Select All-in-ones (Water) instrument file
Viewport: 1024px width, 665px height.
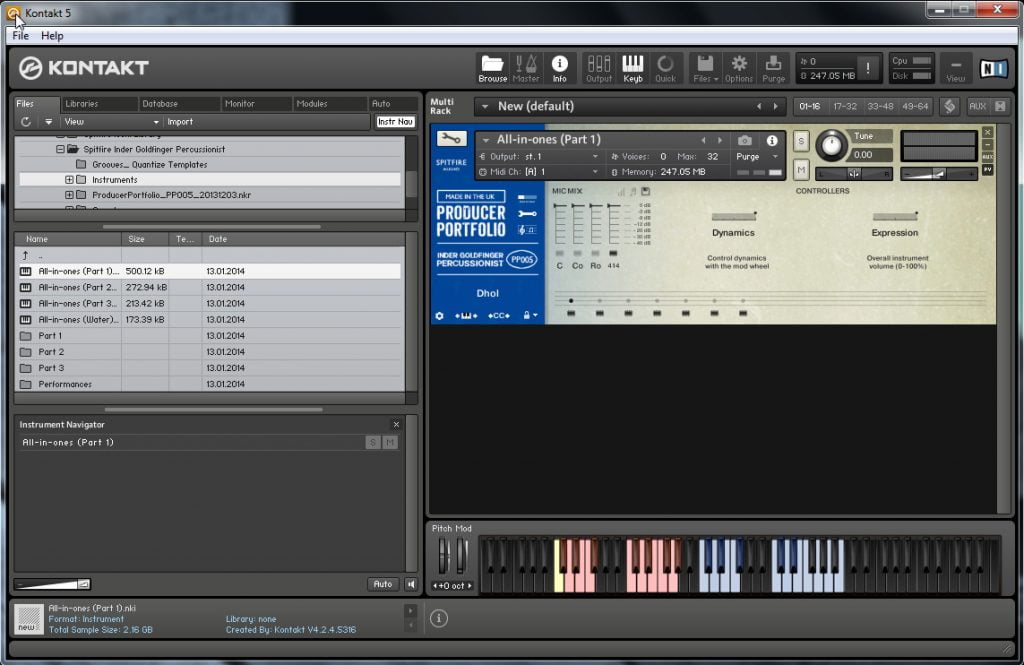pyautogui.click(x=209, y=319)
